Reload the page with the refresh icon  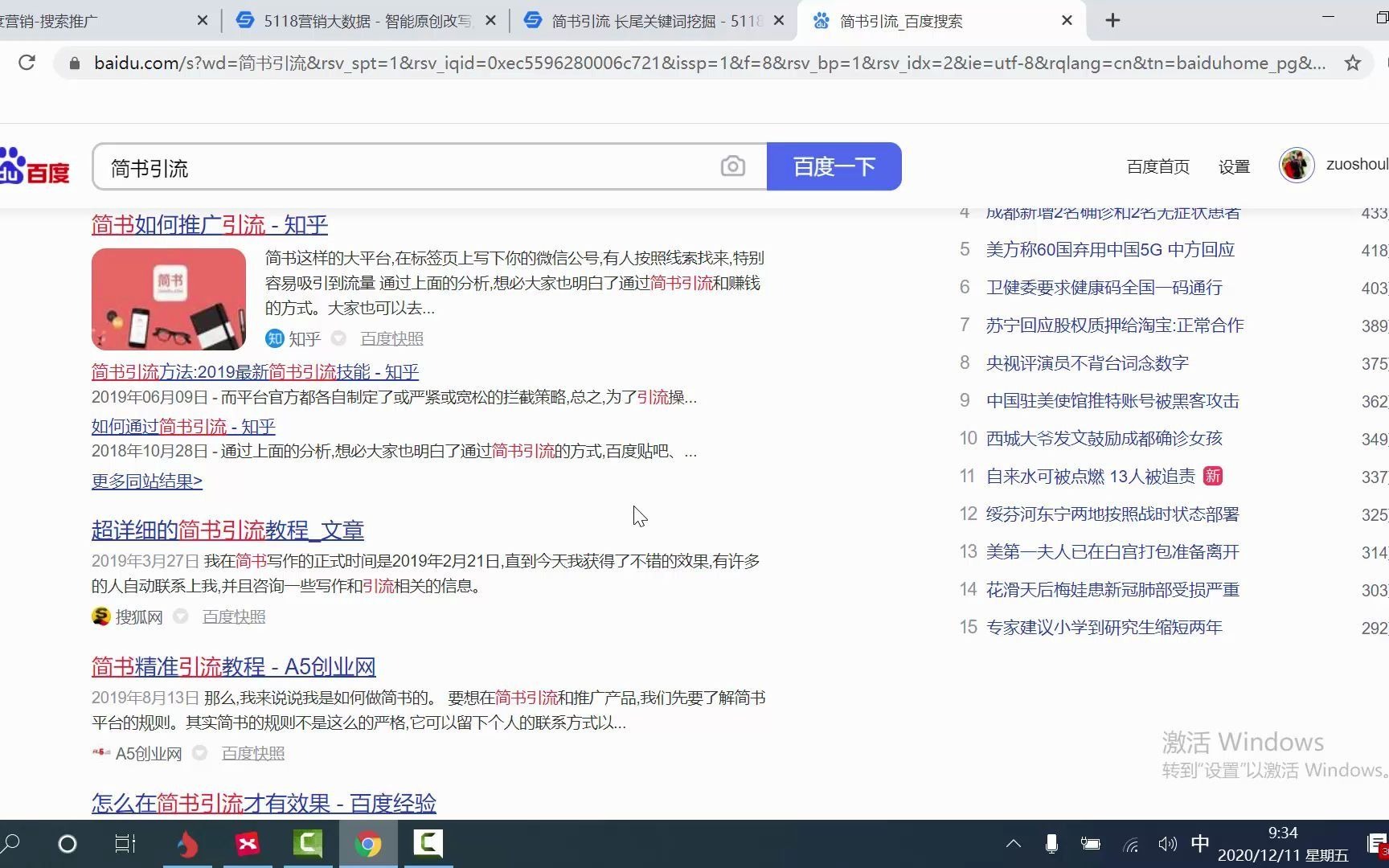(27, 63)
